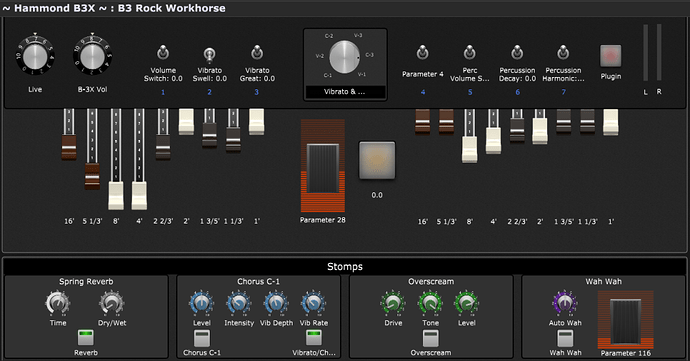This screenshot has width=690, height=361.
Task: Click the Vib Rate knob
Action: (314, 303)
